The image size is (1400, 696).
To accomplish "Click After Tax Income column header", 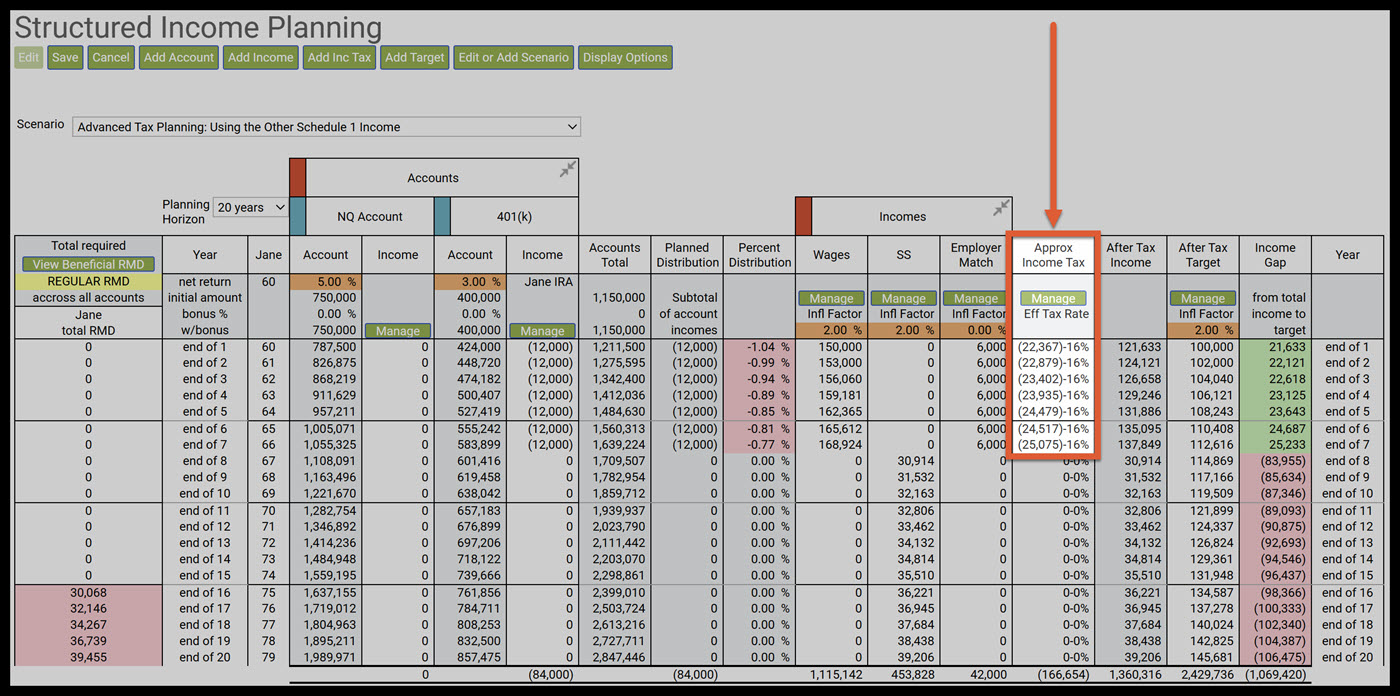I will [1131, 255].
